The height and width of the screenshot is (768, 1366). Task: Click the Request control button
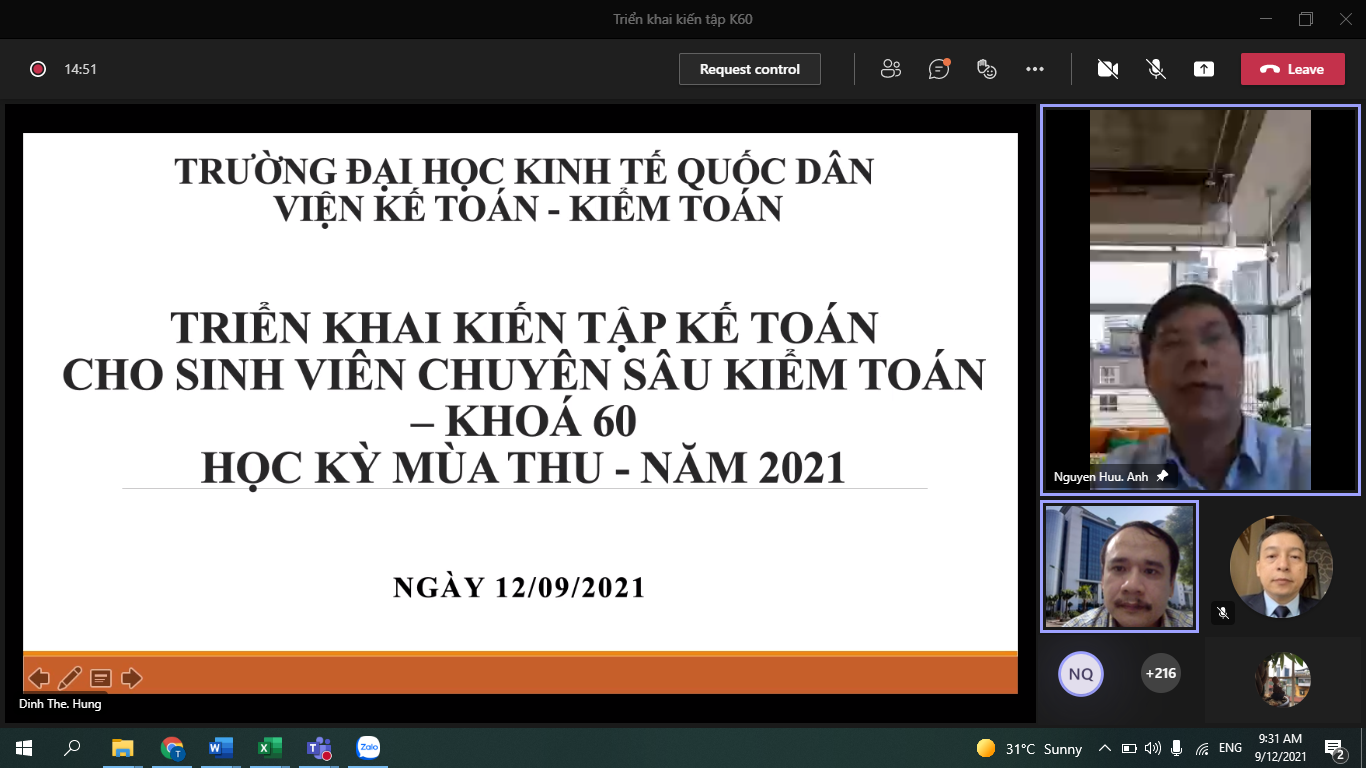coord(750,69)
